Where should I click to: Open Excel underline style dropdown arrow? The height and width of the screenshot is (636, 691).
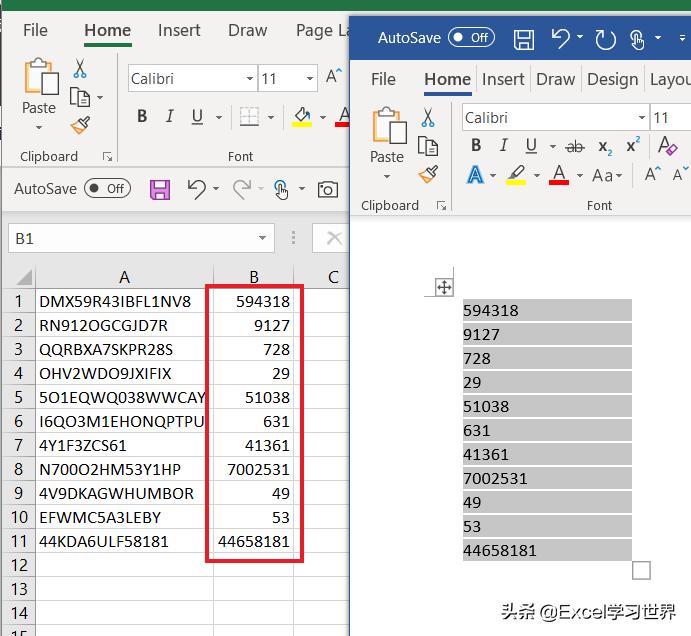click(x=219, y=117)
